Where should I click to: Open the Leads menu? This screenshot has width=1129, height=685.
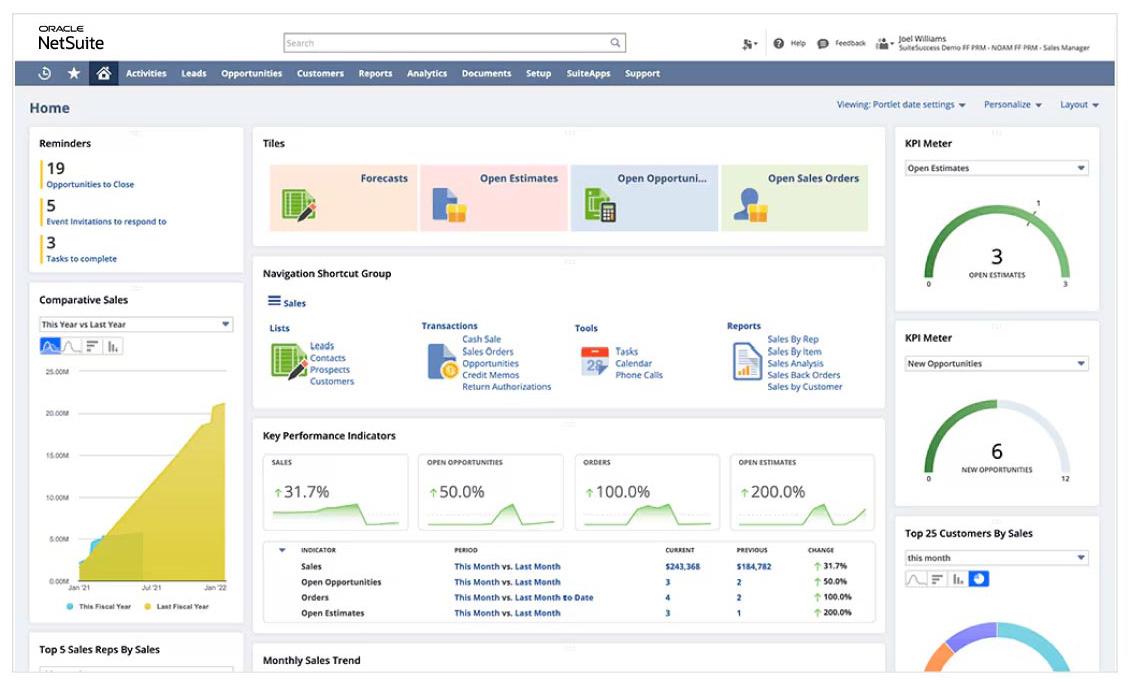(x=194, y=73)
